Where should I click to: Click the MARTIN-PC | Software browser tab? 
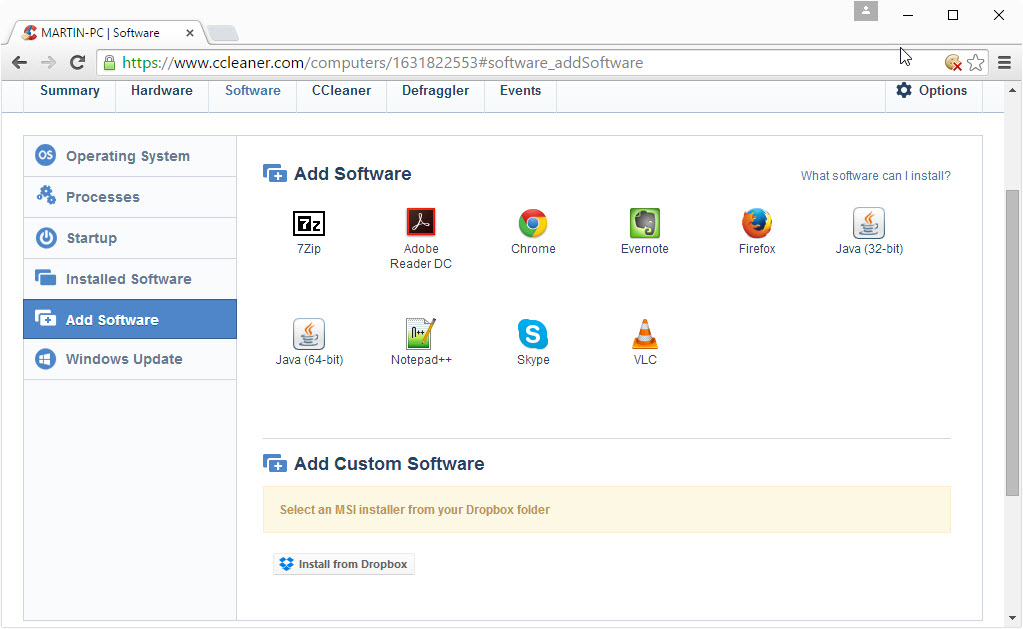pyautogui.click(x=108, y=33)
